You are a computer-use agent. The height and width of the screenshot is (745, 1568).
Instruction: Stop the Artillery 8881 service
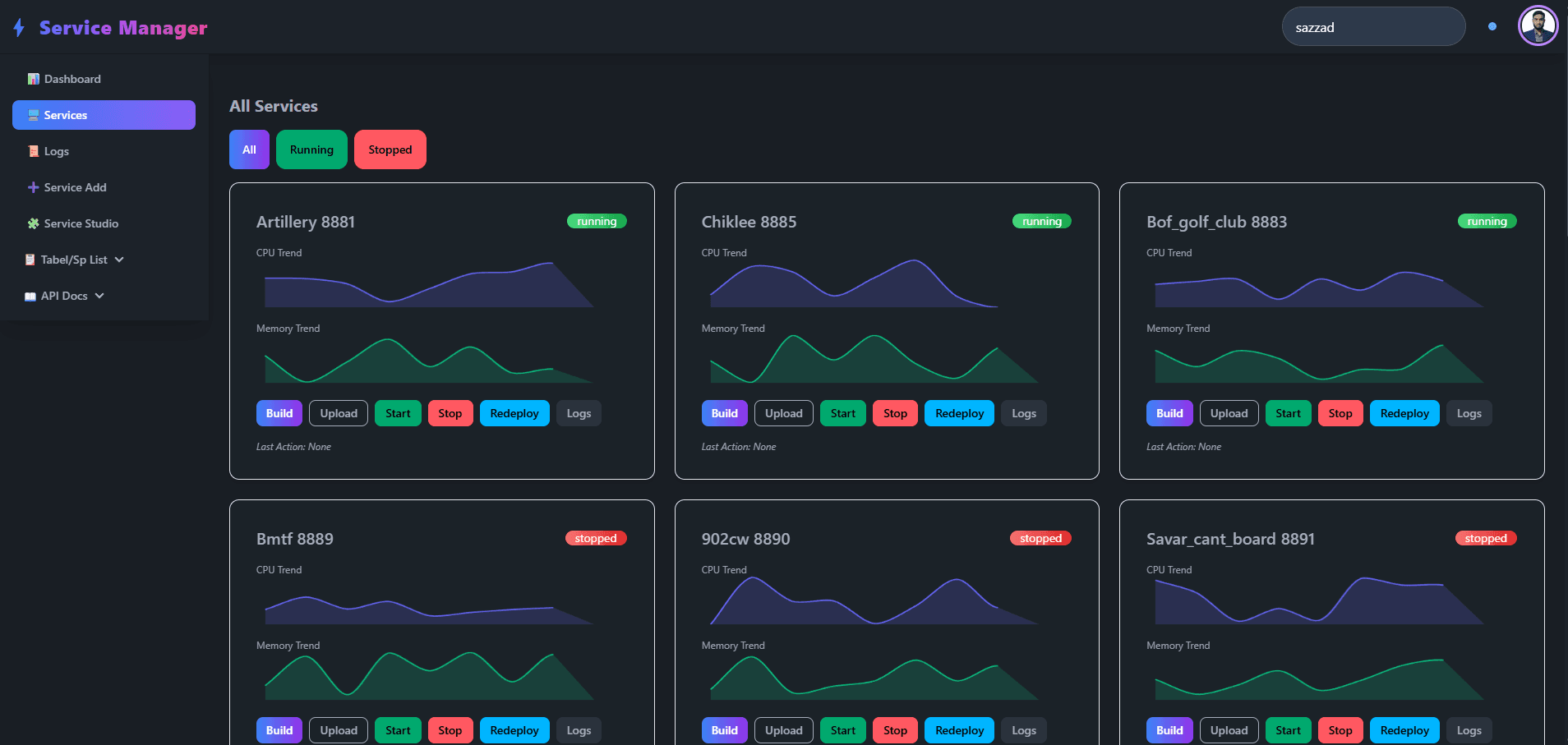(x=450, y=413)
